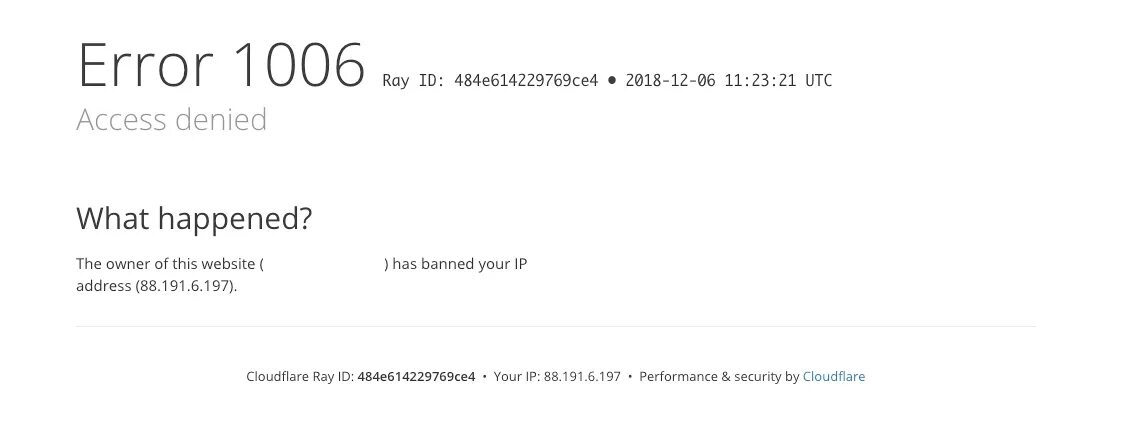The height and width of the screenshot is (446, 1124).
Task: Click the Ray ID value beside the heading
Action: (525, 80)
